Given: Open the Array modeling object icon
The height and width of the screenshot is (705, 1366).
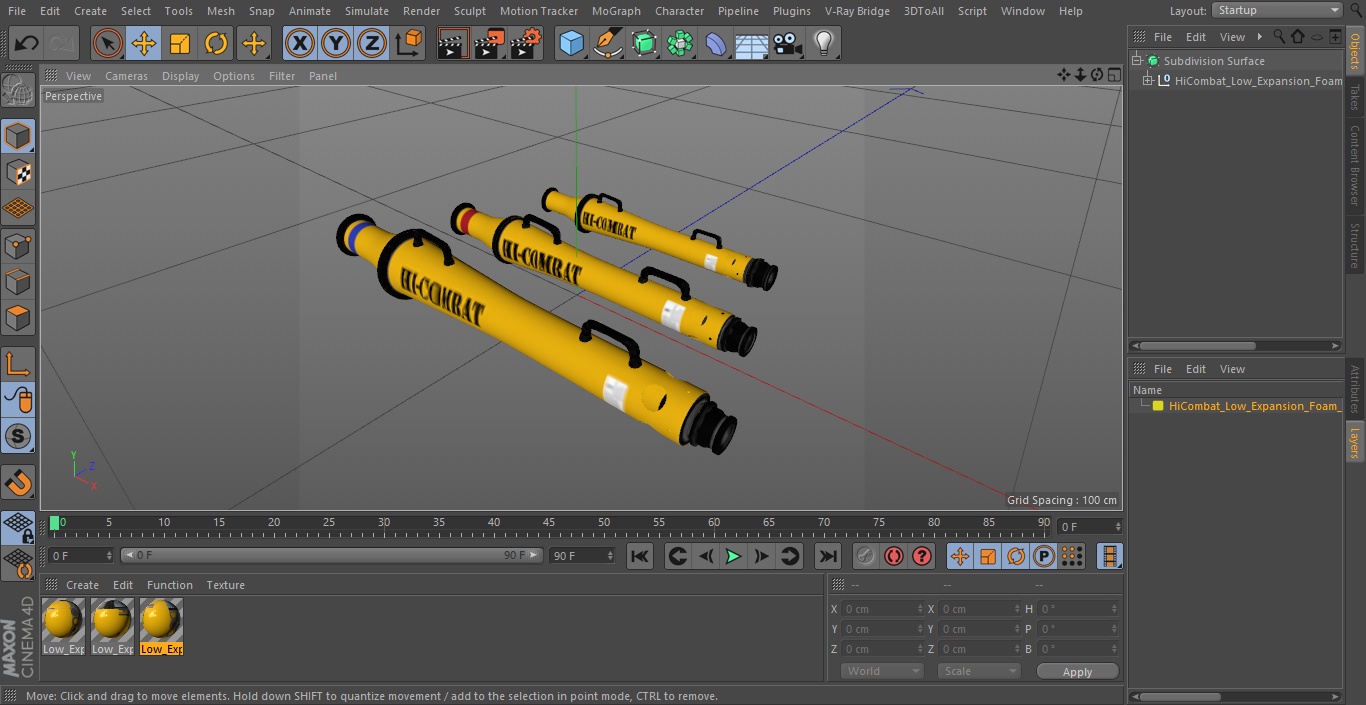Looking at the screenshot, I should tap(680, 44).
